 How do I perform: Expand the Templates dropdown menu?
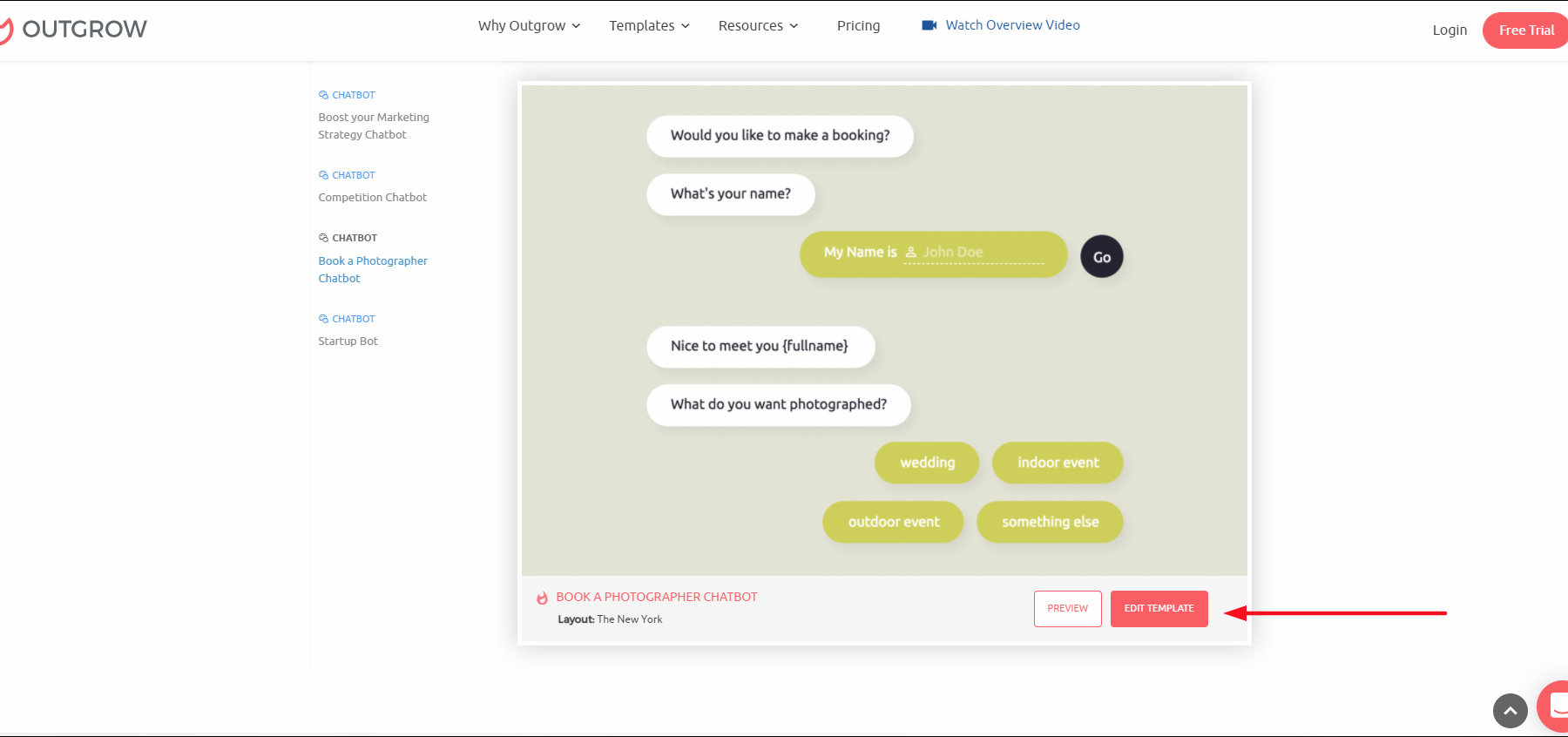pyautogui.click(x=649, y=26)
